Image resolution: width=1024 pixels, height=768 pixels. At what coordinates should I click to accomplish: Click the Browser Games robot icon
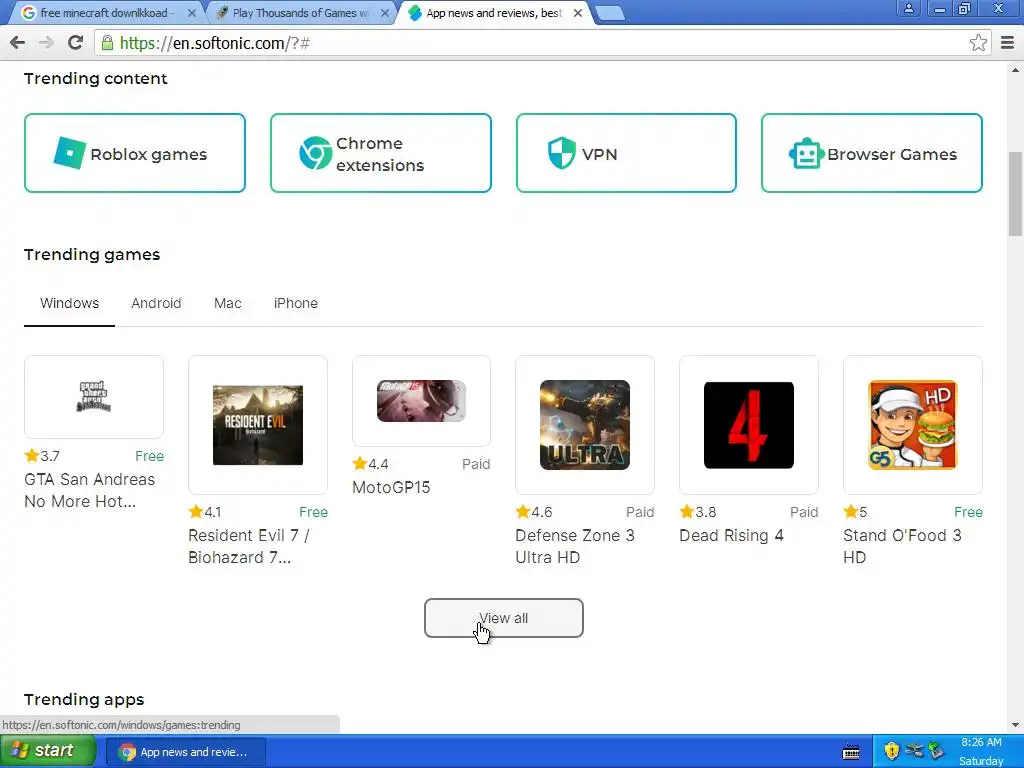pyautogui.click(x=806, y=153)
